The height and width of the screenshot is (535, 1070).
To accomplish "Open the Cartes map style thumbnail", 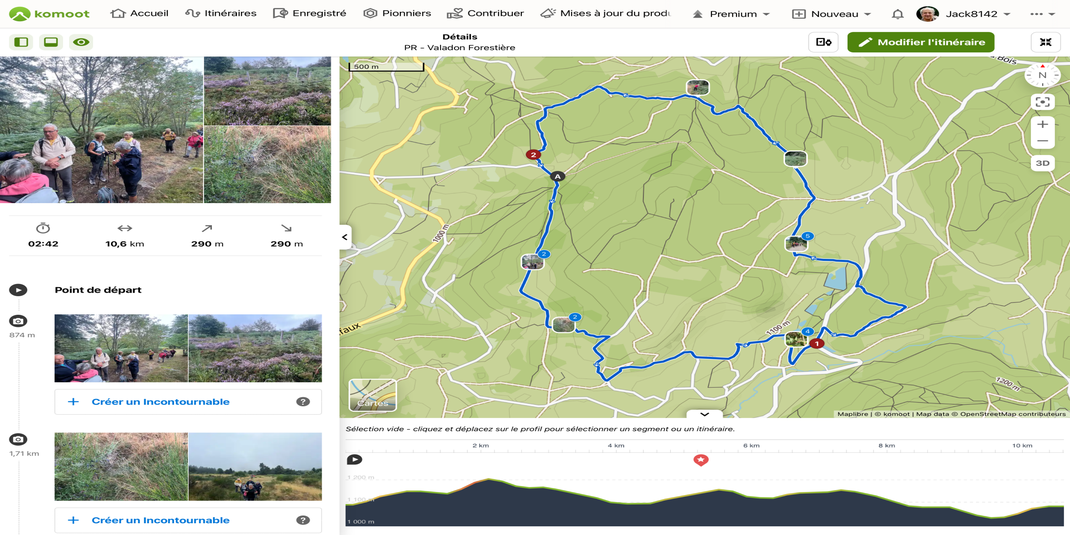I will 372,396.
